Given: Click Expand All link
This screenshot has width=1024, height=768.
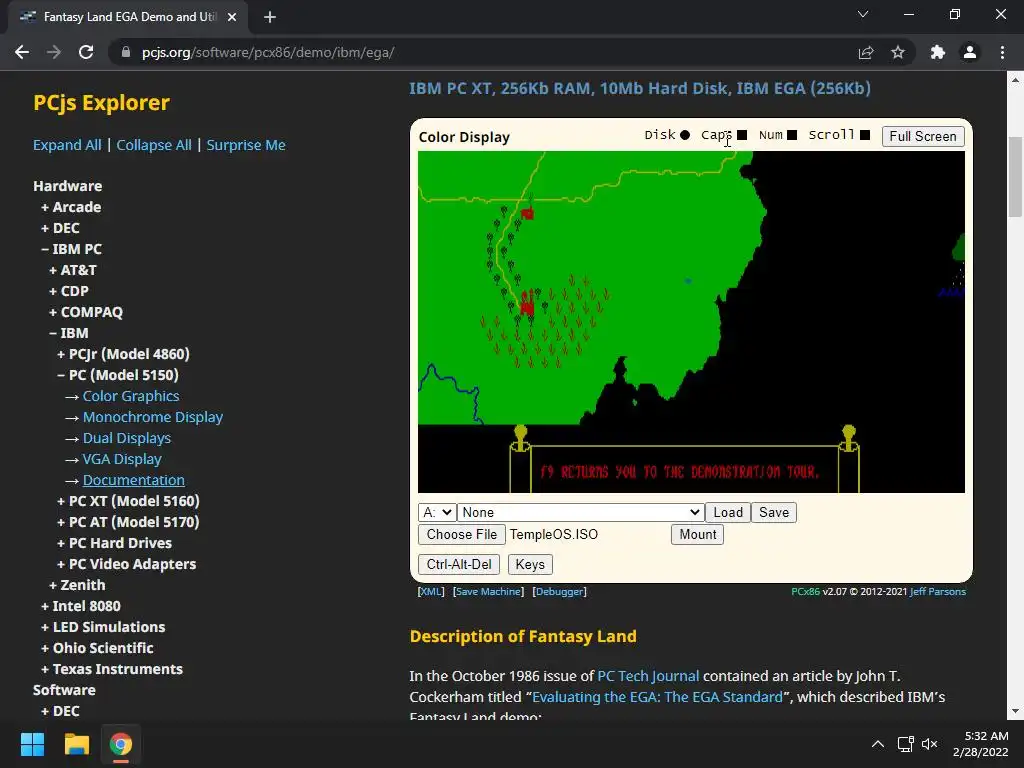Looking at the screenshot, I should click(x=67, y=145).
